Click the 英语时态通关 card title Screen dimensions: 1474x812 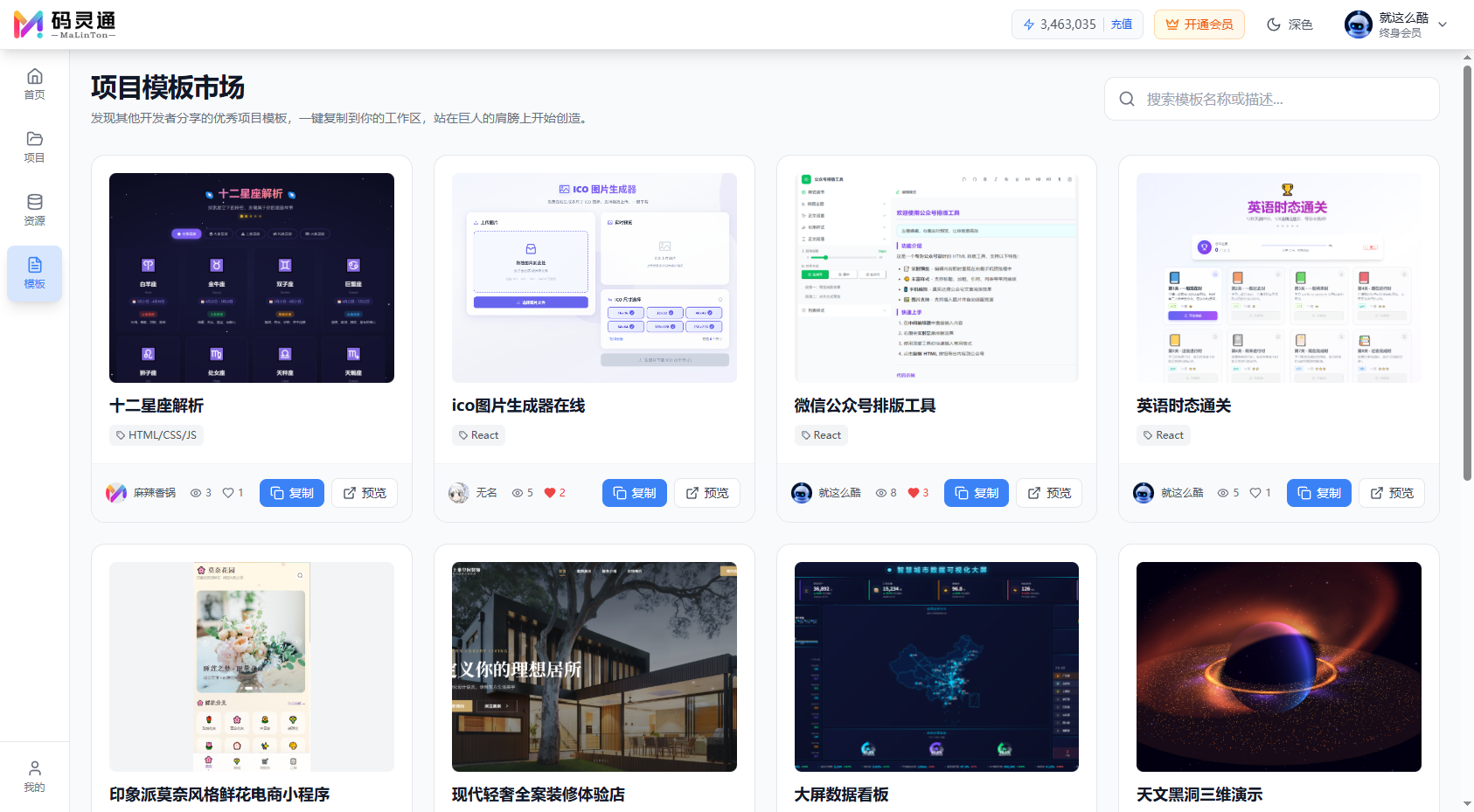[1184, 406]
